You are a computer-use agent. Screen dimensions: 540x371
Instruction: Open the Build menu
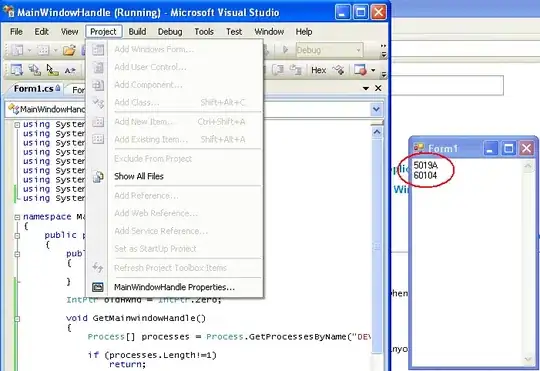pyautogui.click(x=137, y=32)
